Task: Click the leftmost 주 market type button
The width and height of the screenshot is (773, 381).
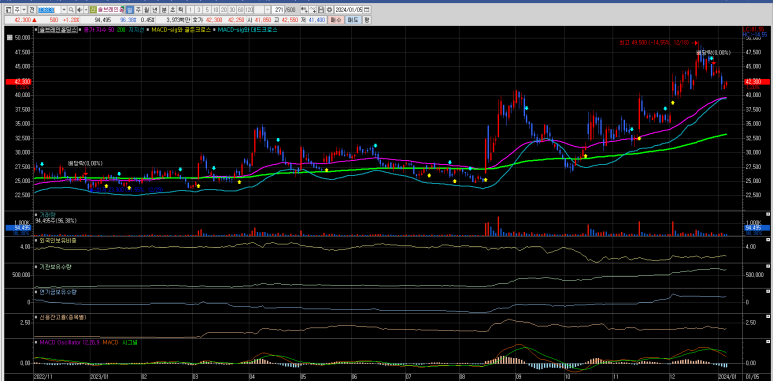Action: 17,10
